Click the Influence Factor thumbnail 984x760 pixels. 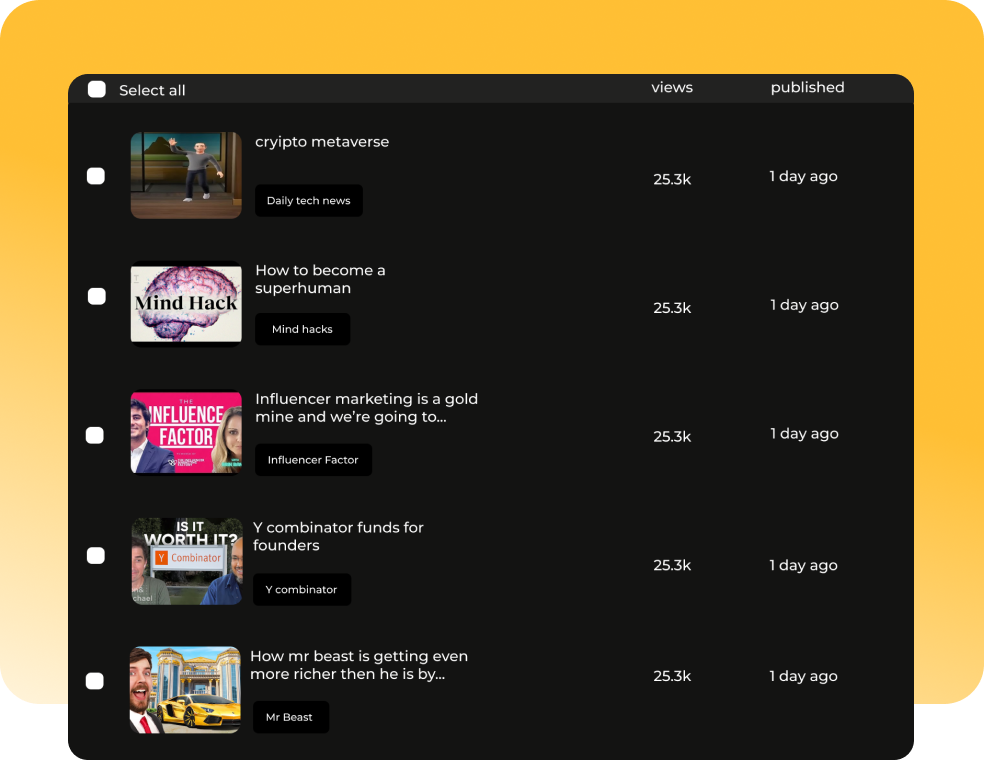(186, 432)
